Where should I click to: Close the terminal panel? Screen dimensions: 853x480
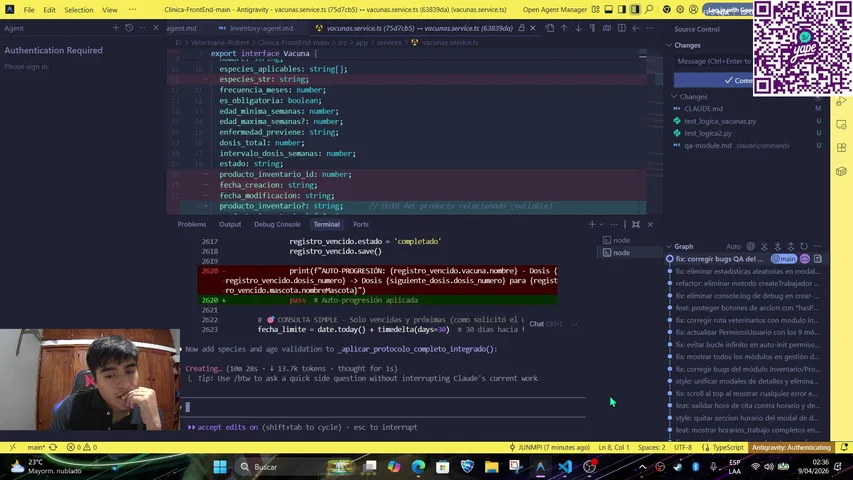coord(650,224)
